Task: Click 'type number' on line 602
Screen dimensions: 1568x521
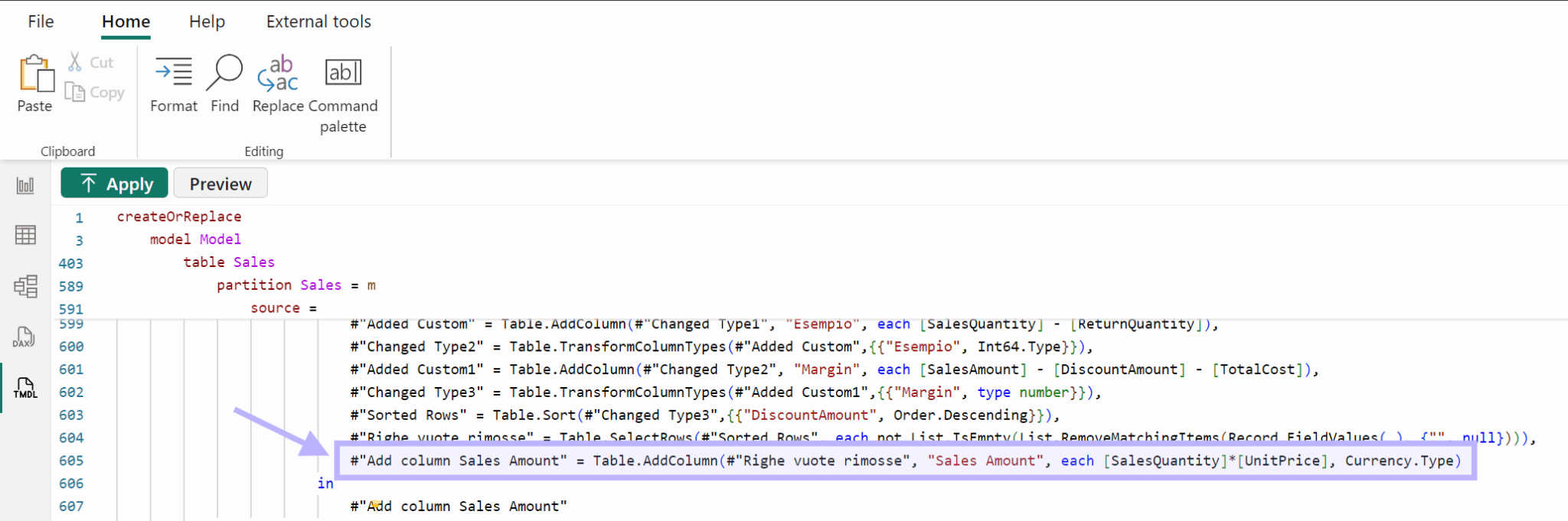Action: (1024, 392)
